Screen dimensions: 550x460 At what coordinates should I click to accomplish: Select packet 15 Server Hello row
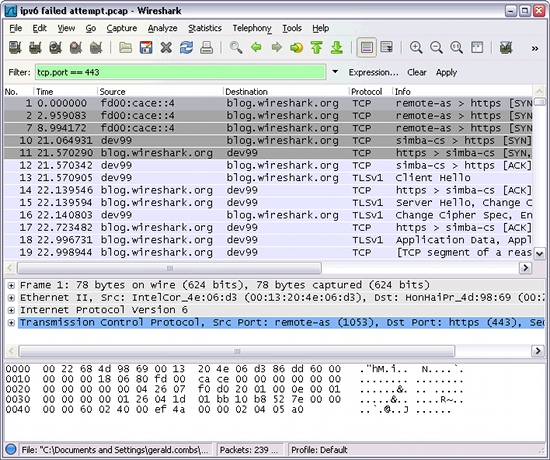coord(268,202)
